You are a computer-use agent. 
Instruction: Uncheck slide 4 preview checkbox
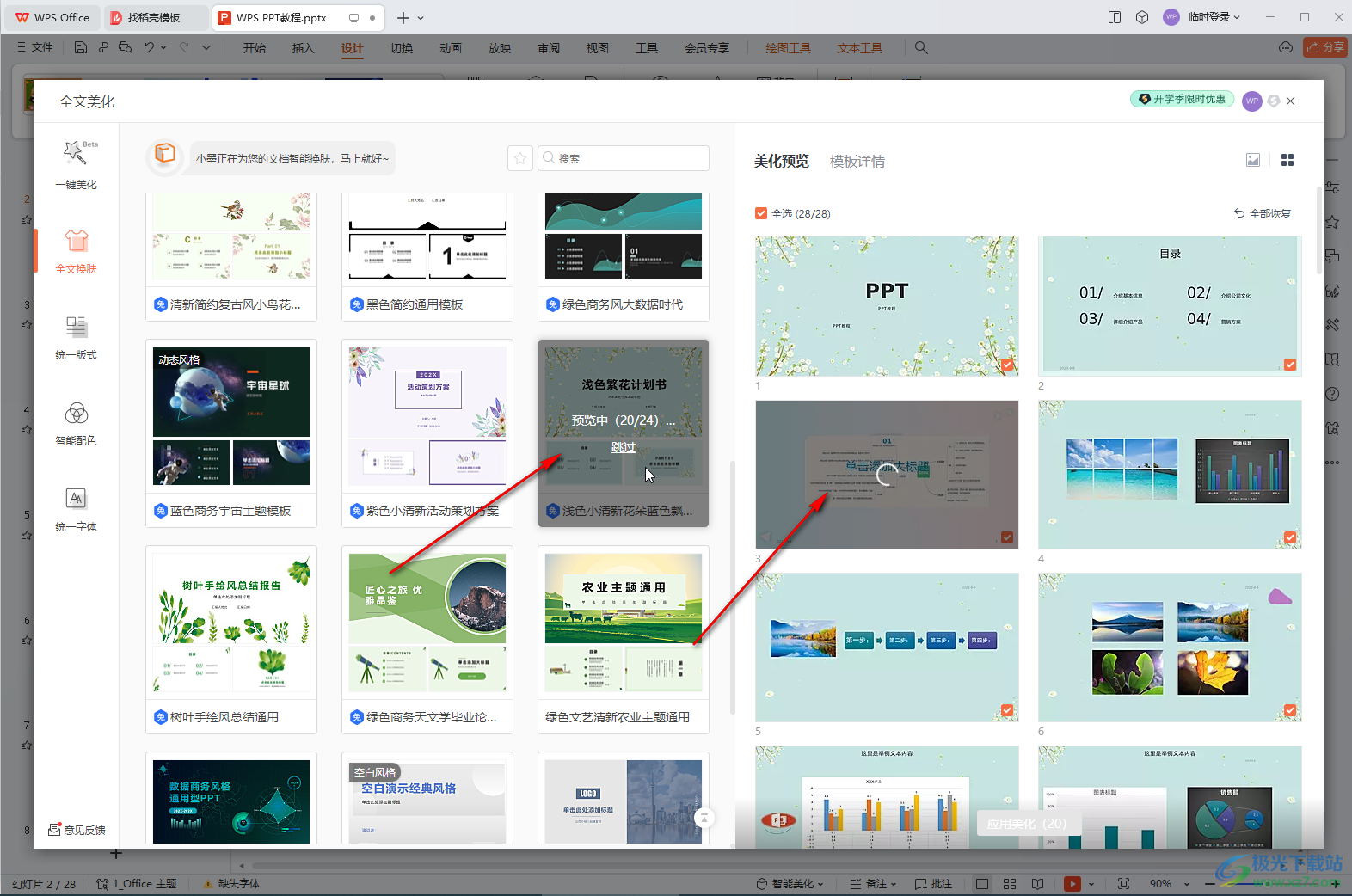click(x=1290, y=537)
